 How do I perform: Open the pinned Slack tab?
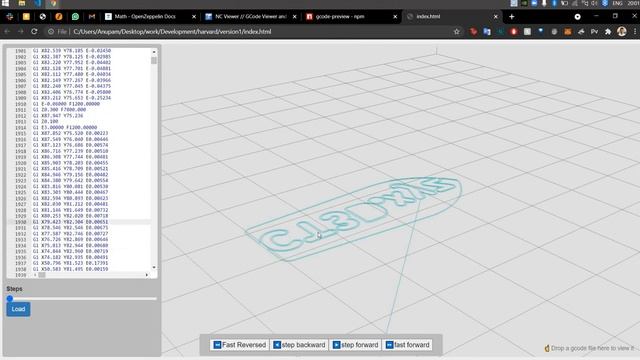tap(10, 17)
